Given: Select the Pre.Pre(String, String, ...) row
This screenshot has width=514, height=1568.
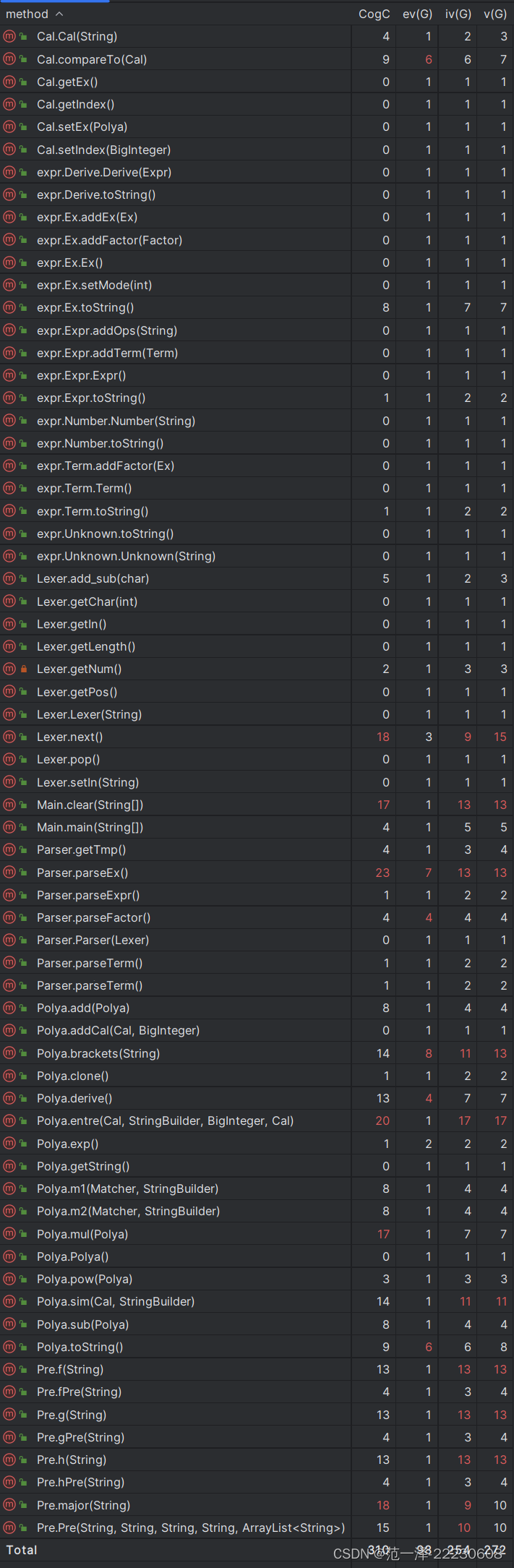Looking at the screenshot, I should [257, 1528].
